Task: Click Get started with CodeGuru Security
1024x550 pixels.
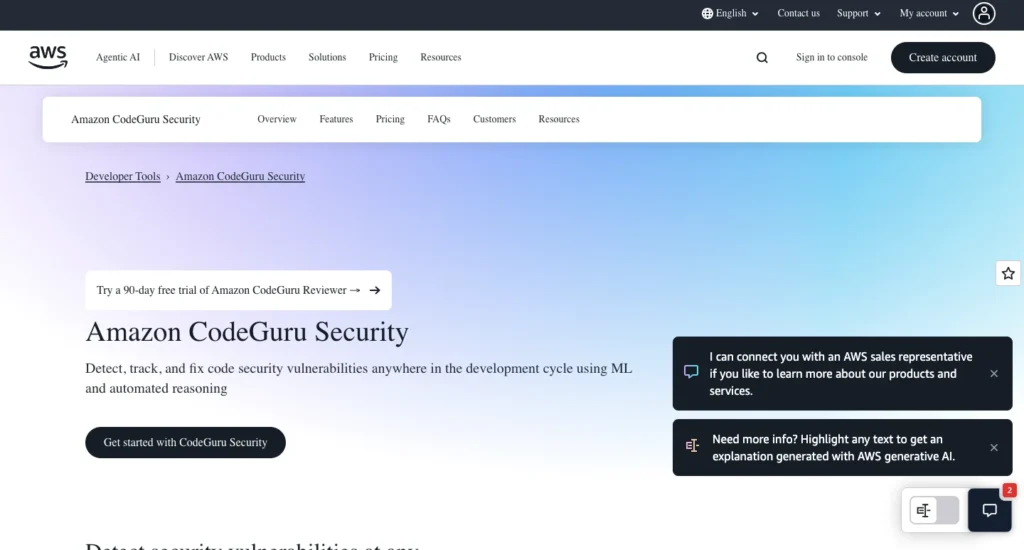Action: click(x=185, y=442)
